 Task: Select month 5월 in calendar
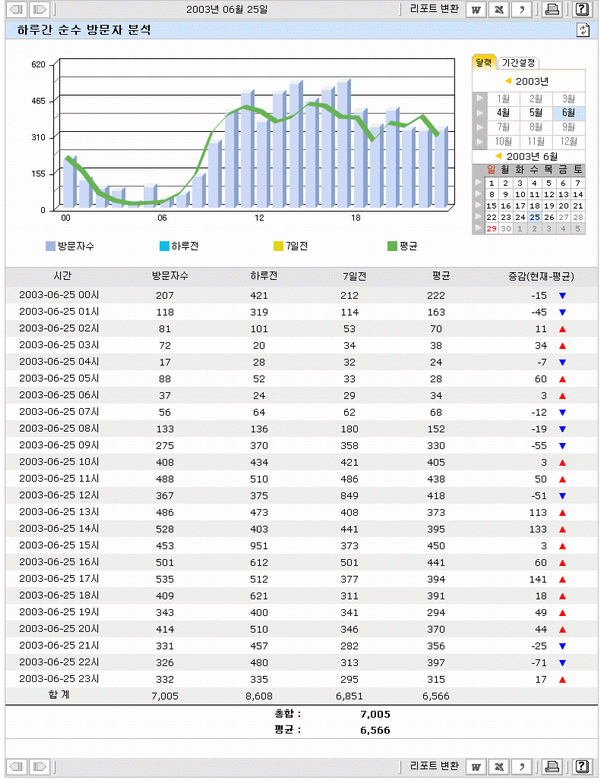click(x=536, y=113)
